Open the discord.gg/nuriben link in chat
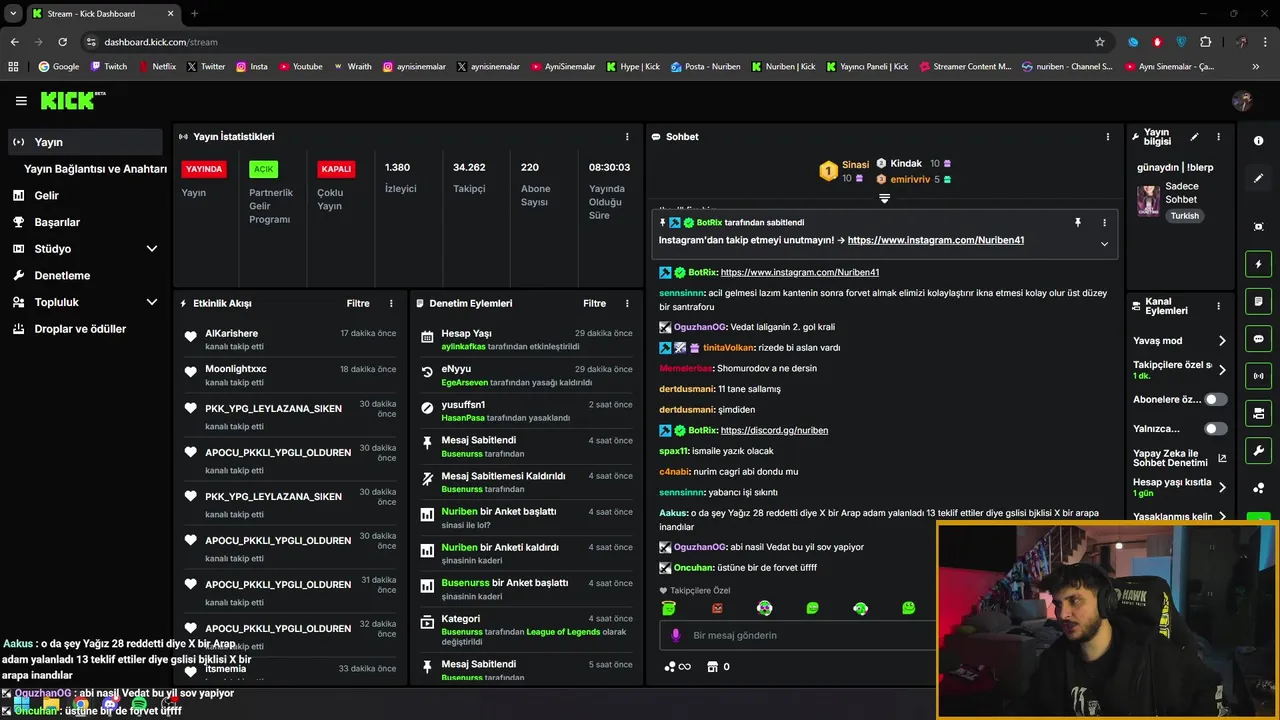The width and height of the screenshot is (1280, 720). (x=774, y=430)
